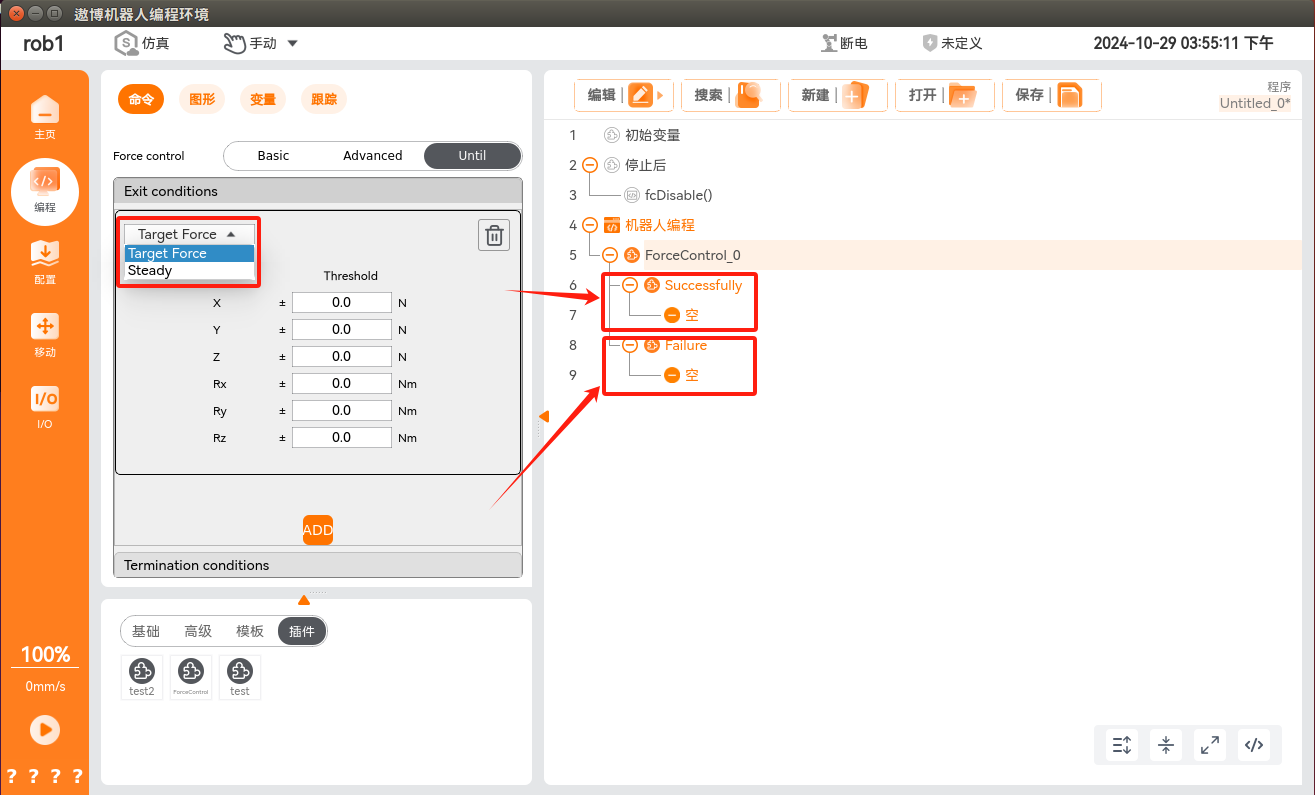Image resolution: width=1315 pixels, height=795 pixels.
Task: Click the 保存 save button
Action: click(x=1050, y=95)
